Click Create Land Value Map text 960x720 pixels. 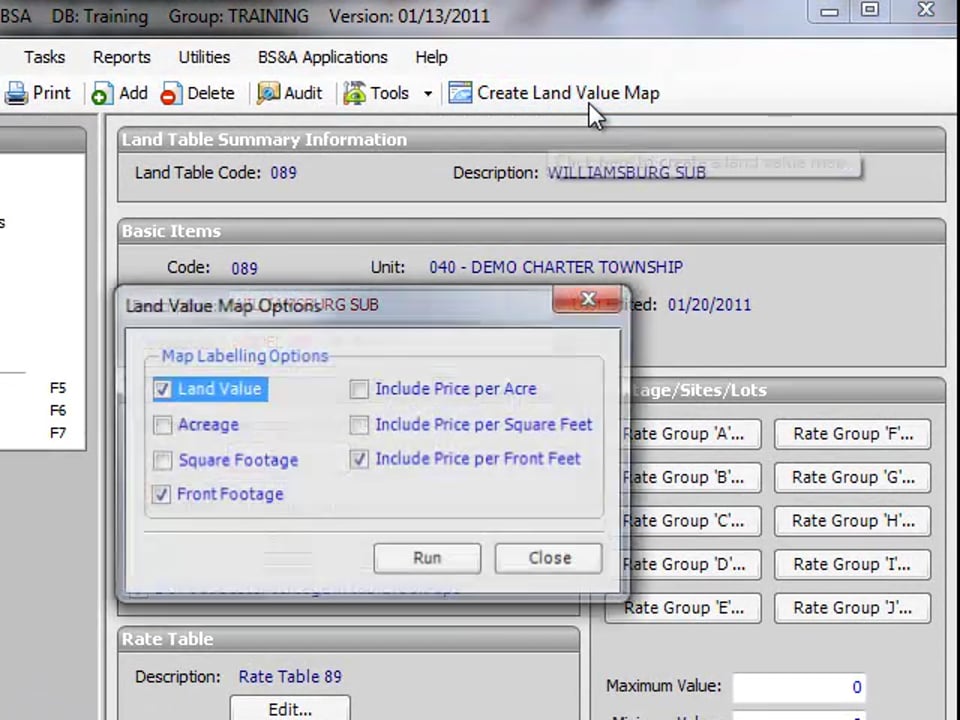click(569, 93)
